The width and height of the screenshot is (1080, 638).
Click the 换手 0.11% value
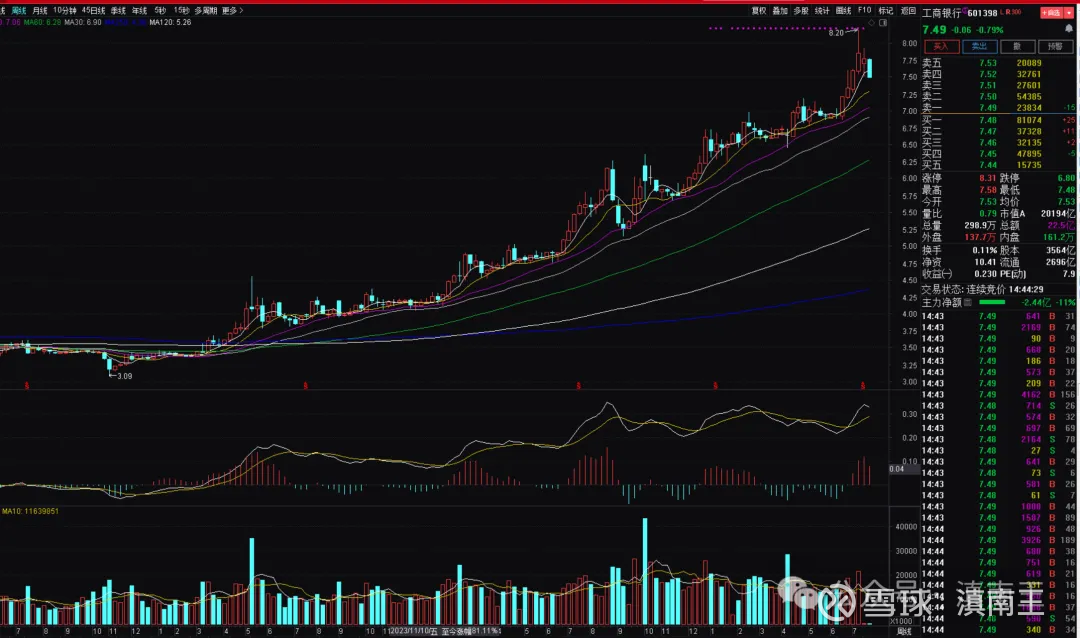click(984, 250)
